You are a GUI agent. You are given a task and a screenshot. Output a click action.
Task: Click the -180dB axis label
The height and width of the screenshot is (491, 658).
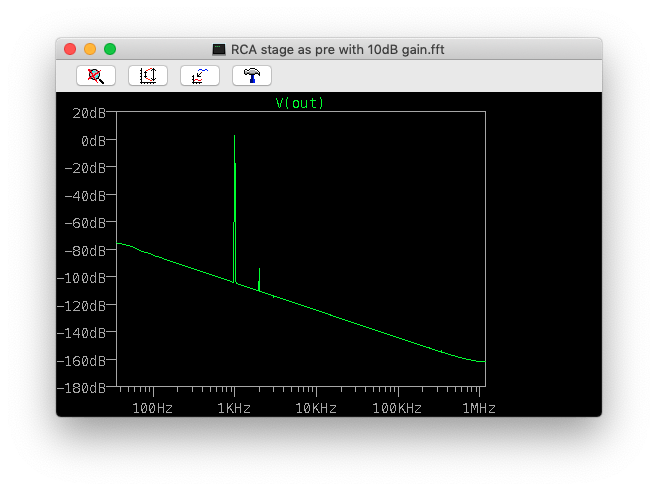81,388
